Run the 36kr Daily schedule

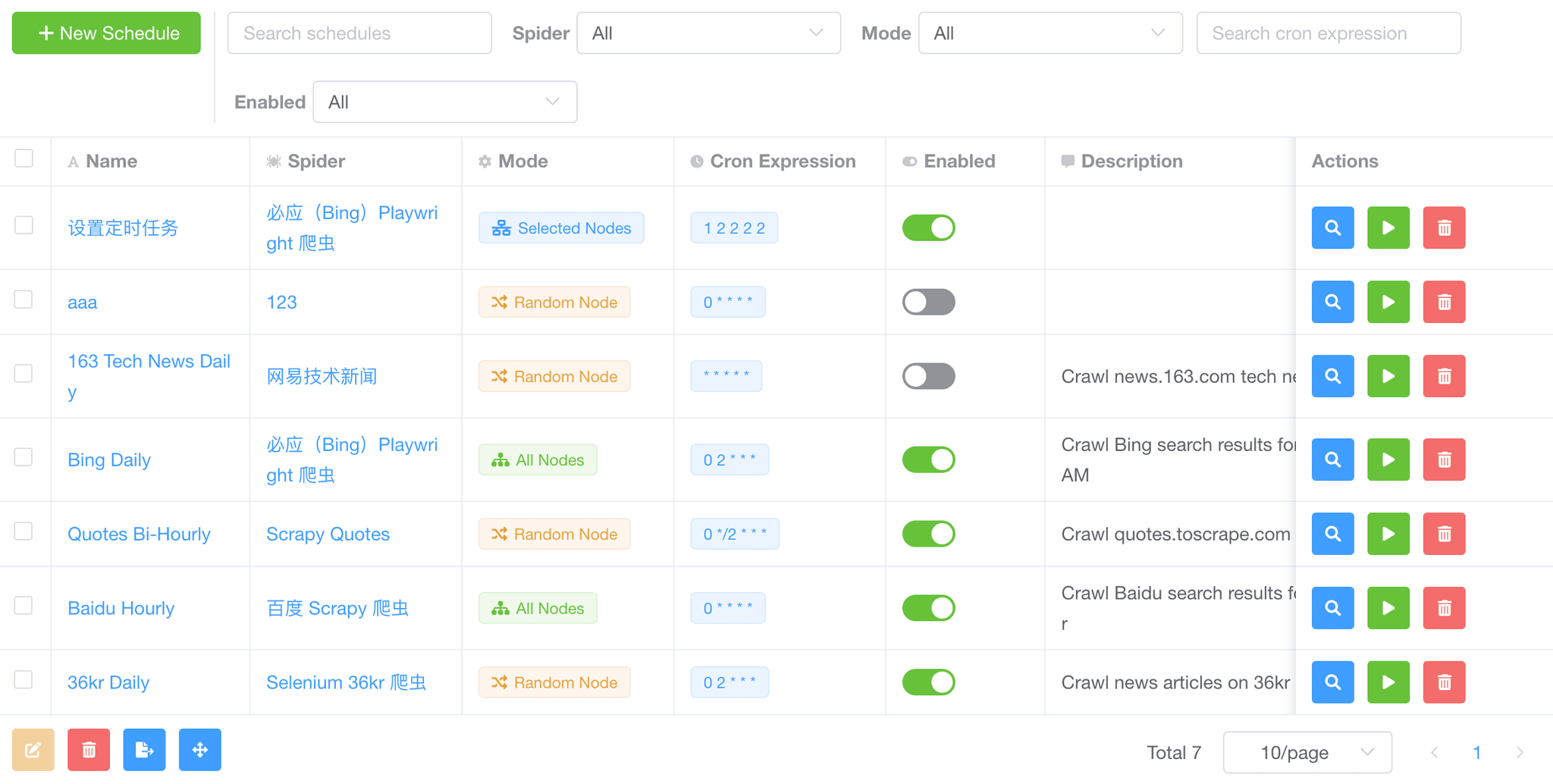(x=1388, y=682)
